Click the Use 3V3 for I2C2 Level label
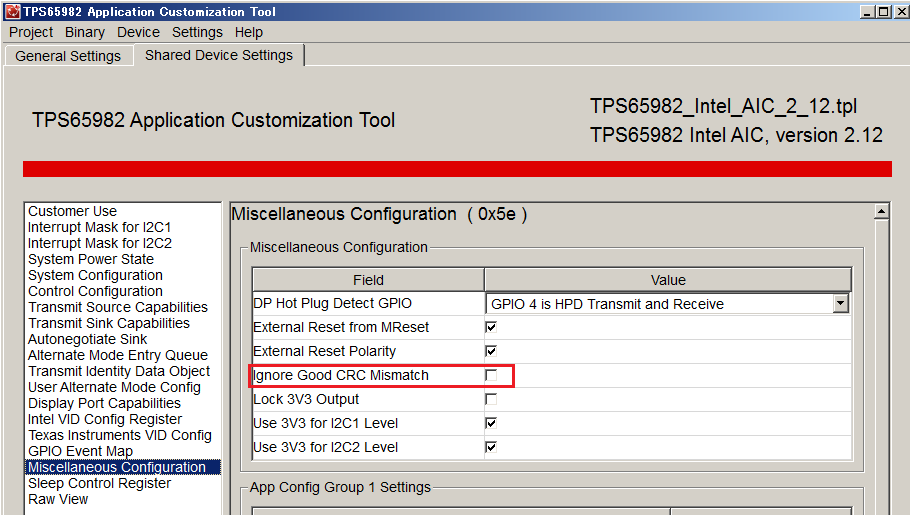This screenshot has width=910, height=515. [x=325, y=447]
